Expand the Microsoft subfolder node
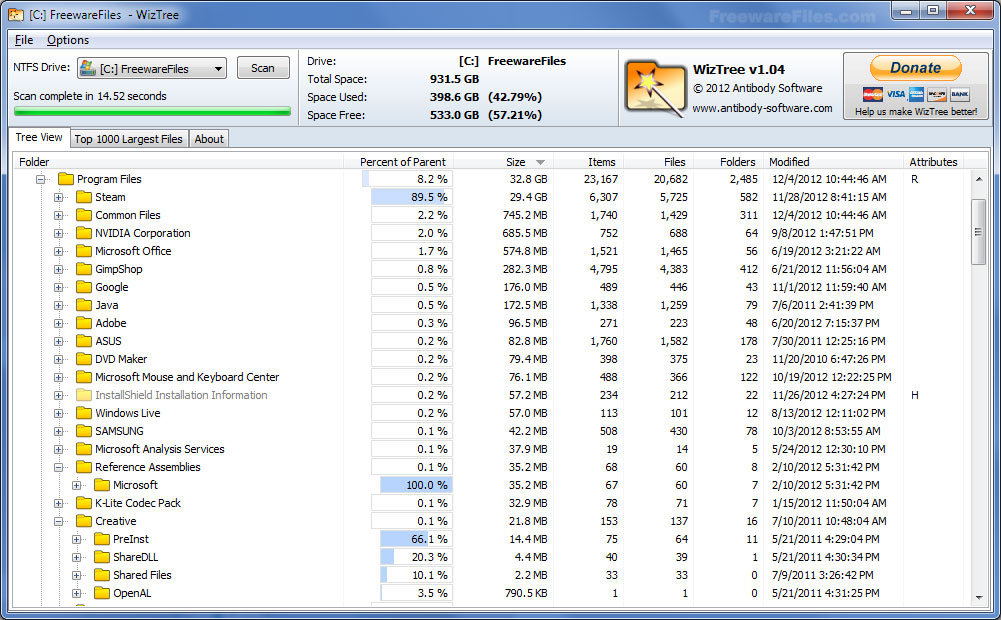Image resolution: width=1001 pixels, height=620 pixels. tap(77, 485)
